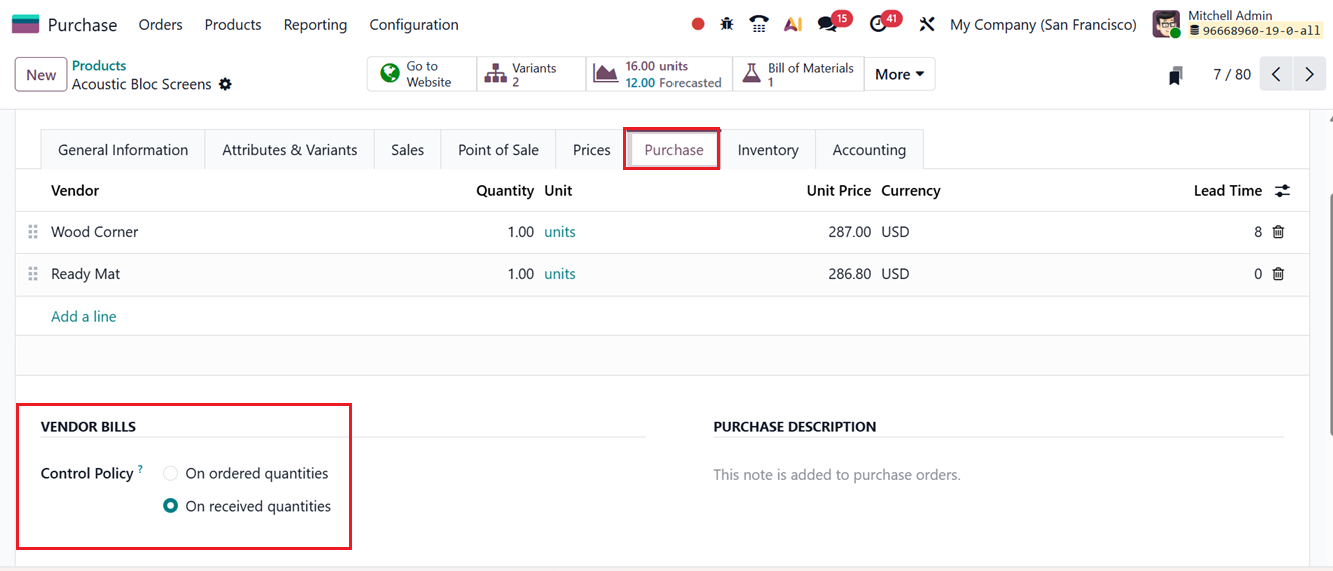Image resolution: width=1333 pixels, height=571 pixels.
Task: Click the red recording dot icon
Action: 698,24
